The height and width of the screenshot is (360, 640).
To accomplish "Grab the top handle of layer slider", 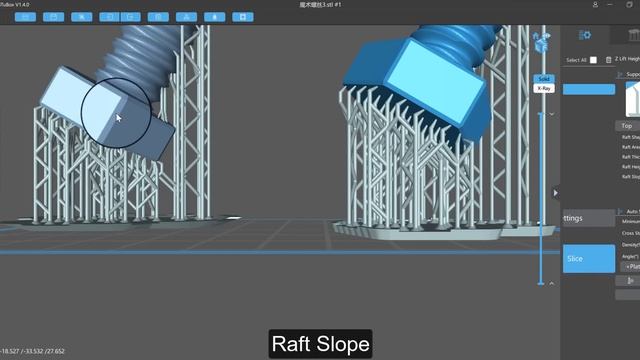I will click(x=541, y=113).
